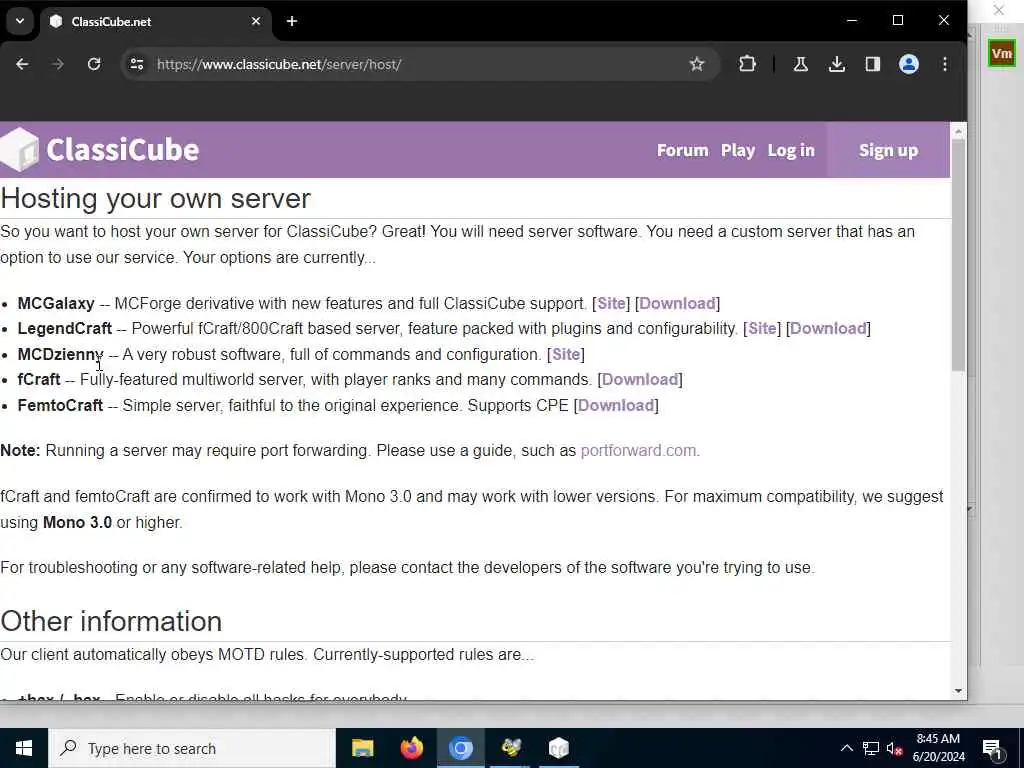
Task: Open the MCGalaxy Download link
Action: [677, 303]
